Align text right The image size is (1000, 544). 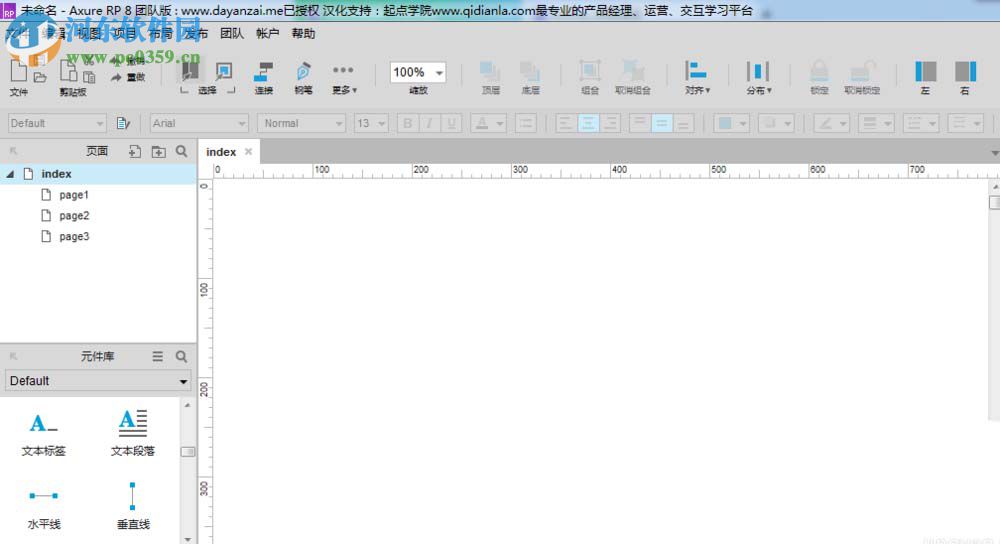(610, 123)
